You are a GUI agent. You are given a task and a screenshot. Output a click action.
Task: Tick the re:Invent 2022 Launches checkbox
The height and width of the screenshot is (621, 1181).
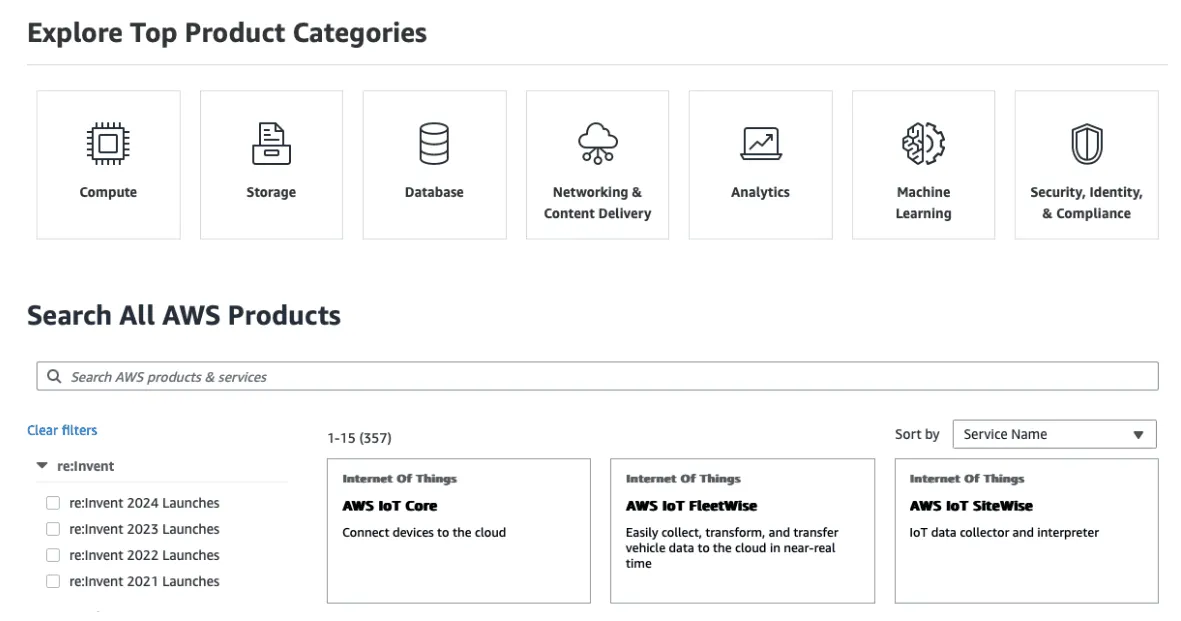tap(53, 555)
